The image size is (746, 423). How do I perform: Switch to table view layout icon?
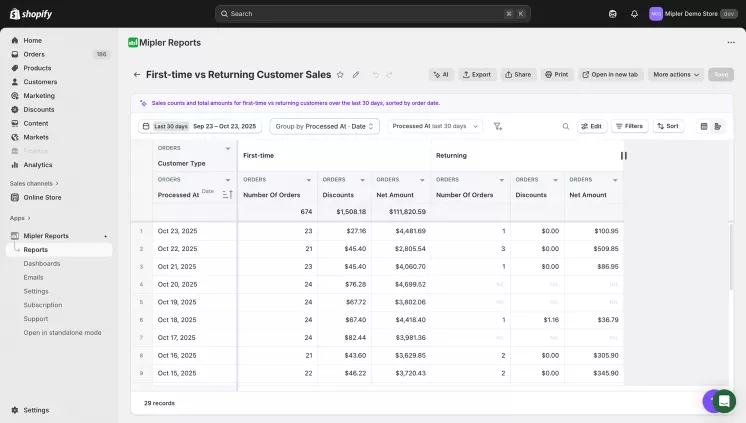704,127
